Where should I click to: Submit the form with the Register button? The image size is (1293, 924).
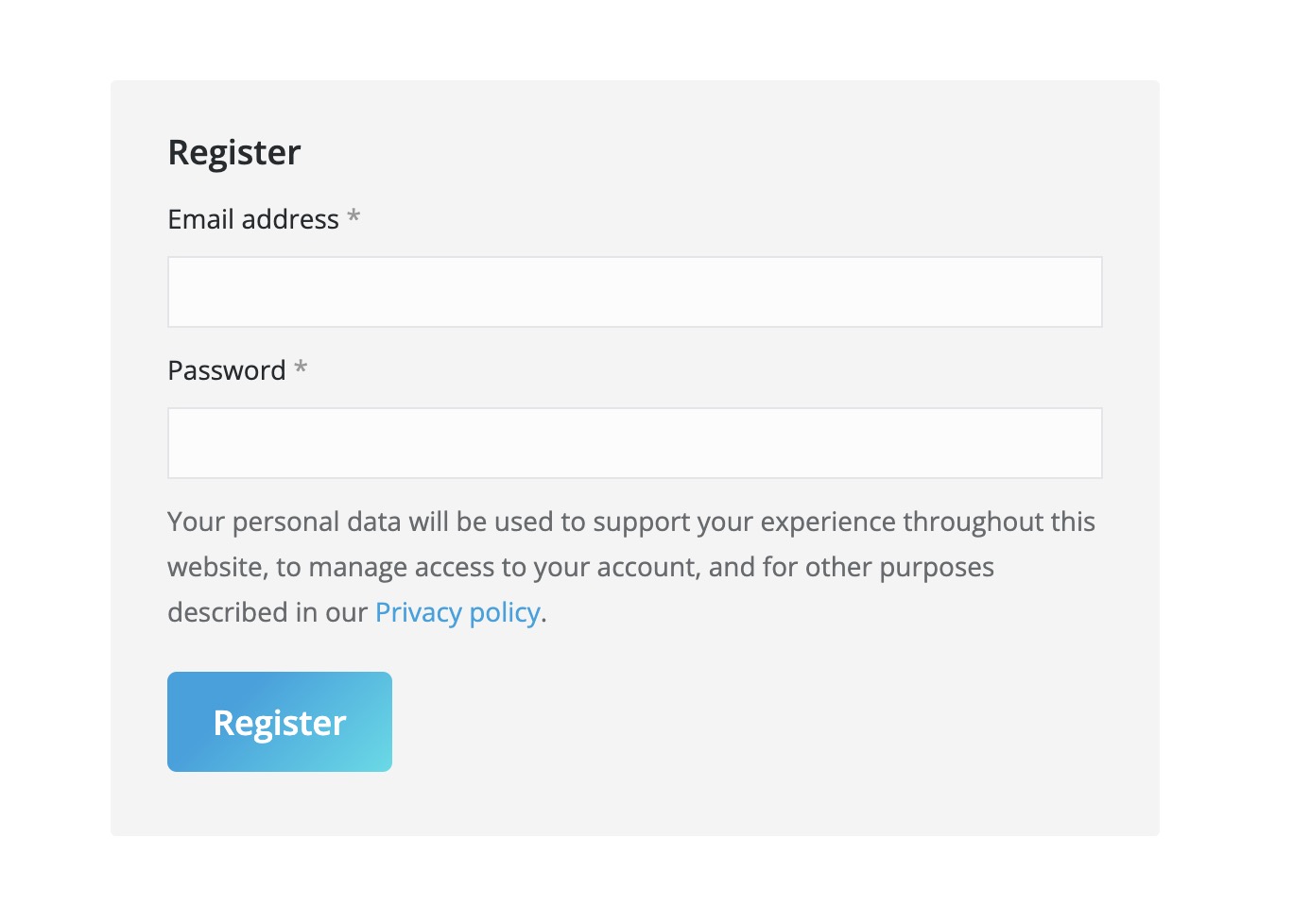(x=279, y=721)
